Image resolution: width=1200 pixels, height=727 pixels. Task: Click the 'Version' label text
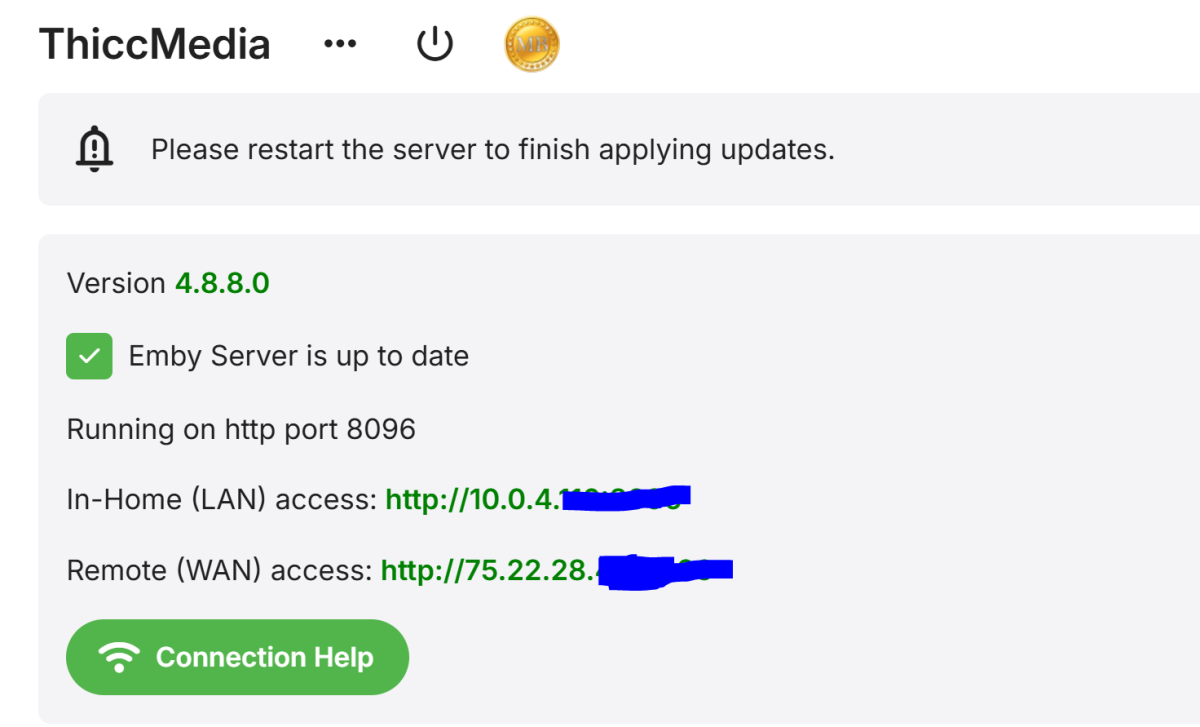pyautogui.click(x=116, y=283)
